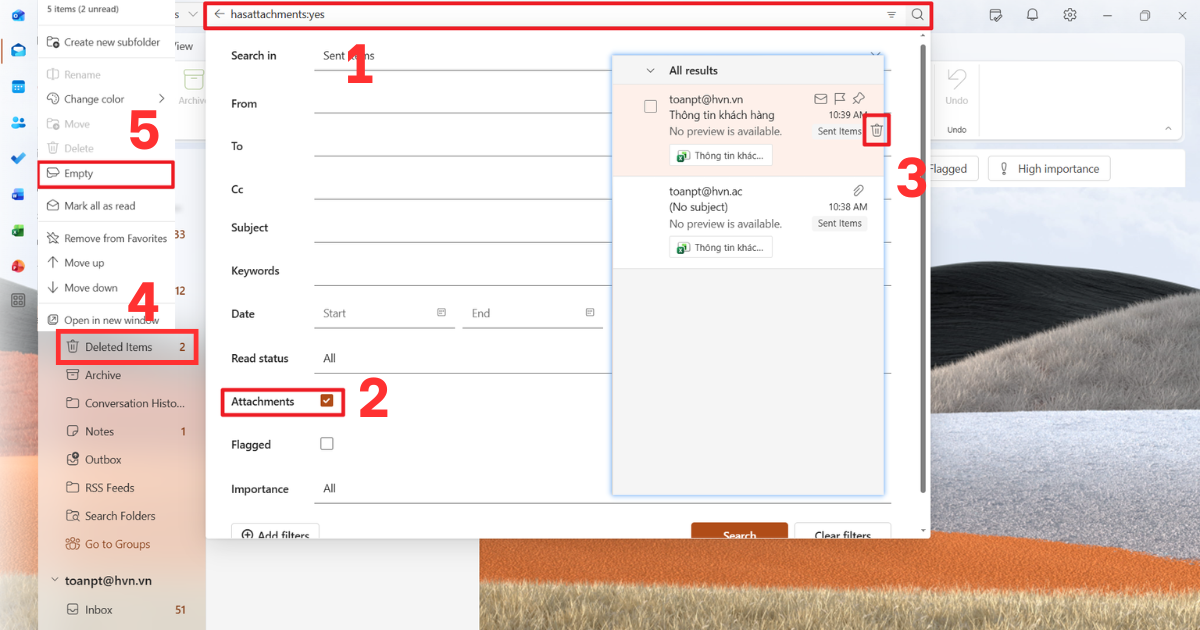Delete the first search result with trash icon
The image size is (1200, 630).
tap(876, 130)
